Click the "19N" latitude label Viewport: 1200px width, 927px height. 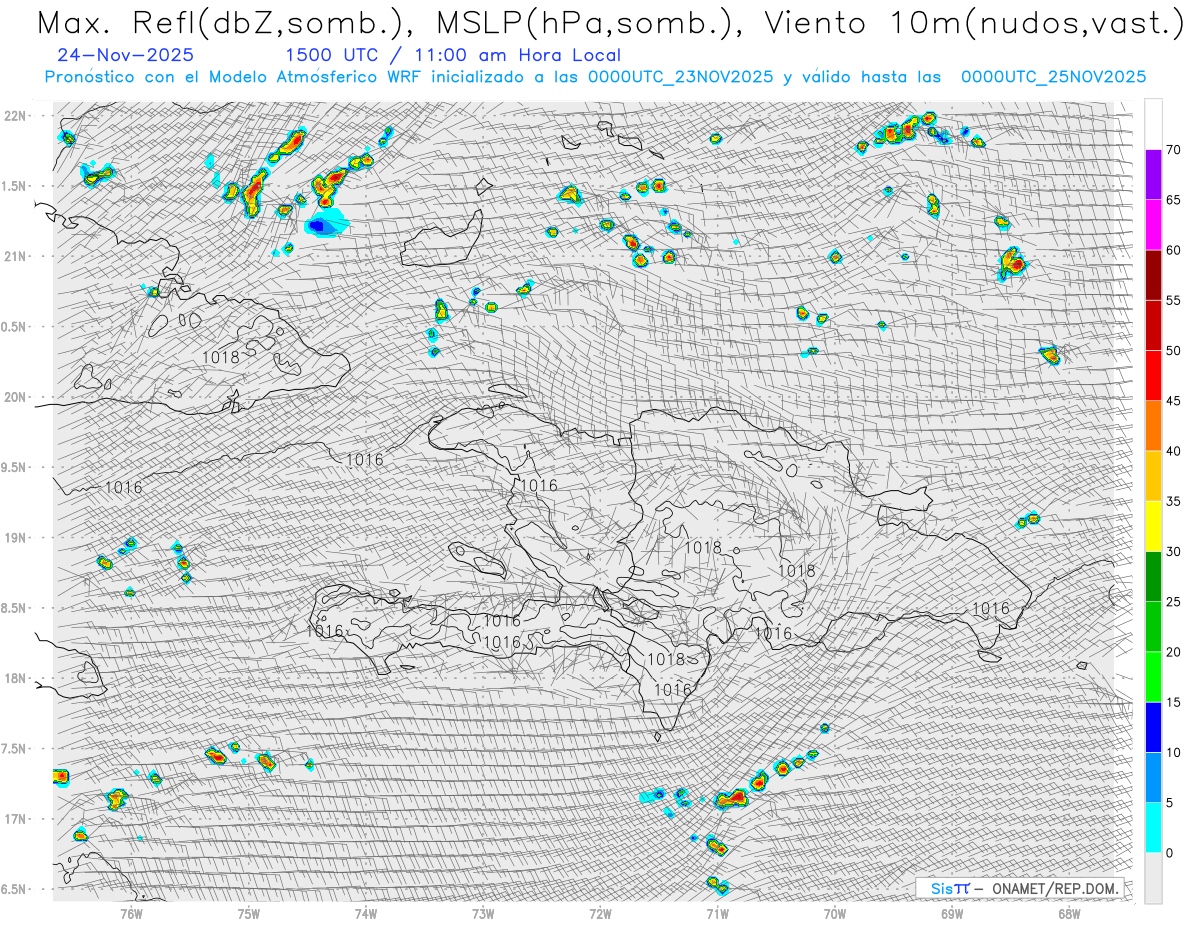tap(15, 538)
